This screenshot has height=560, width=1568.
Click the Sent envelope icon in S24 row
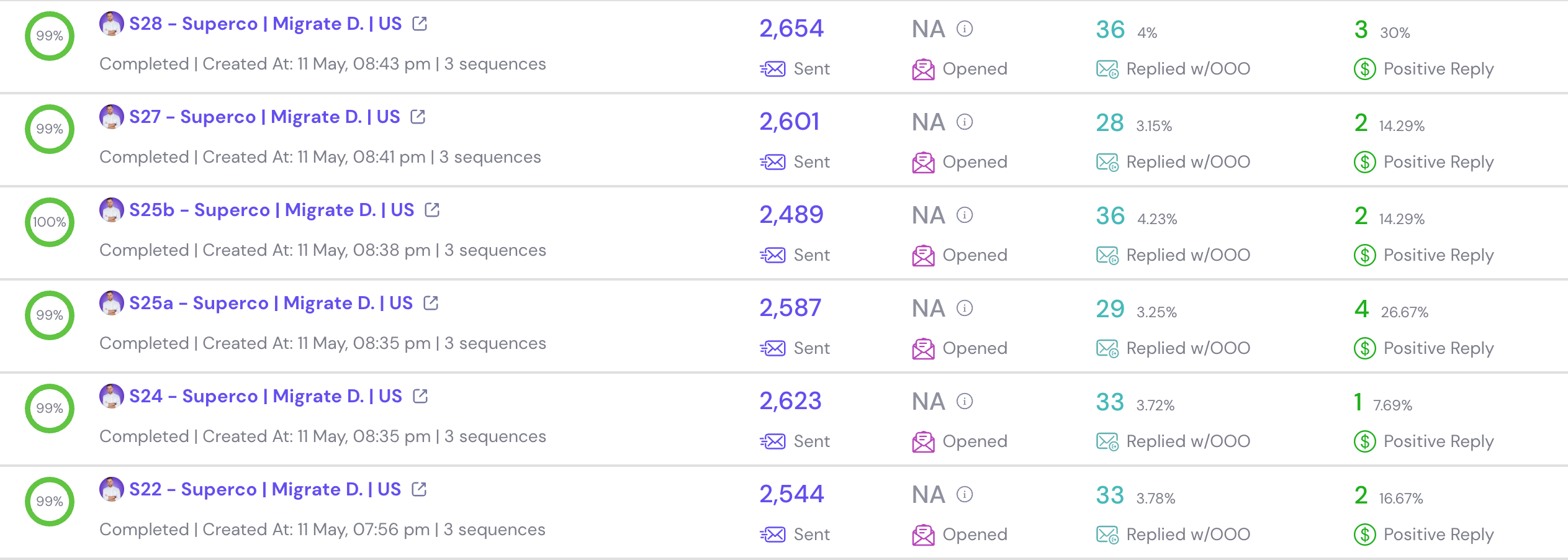pyautogui.click(x=773, y=441)
